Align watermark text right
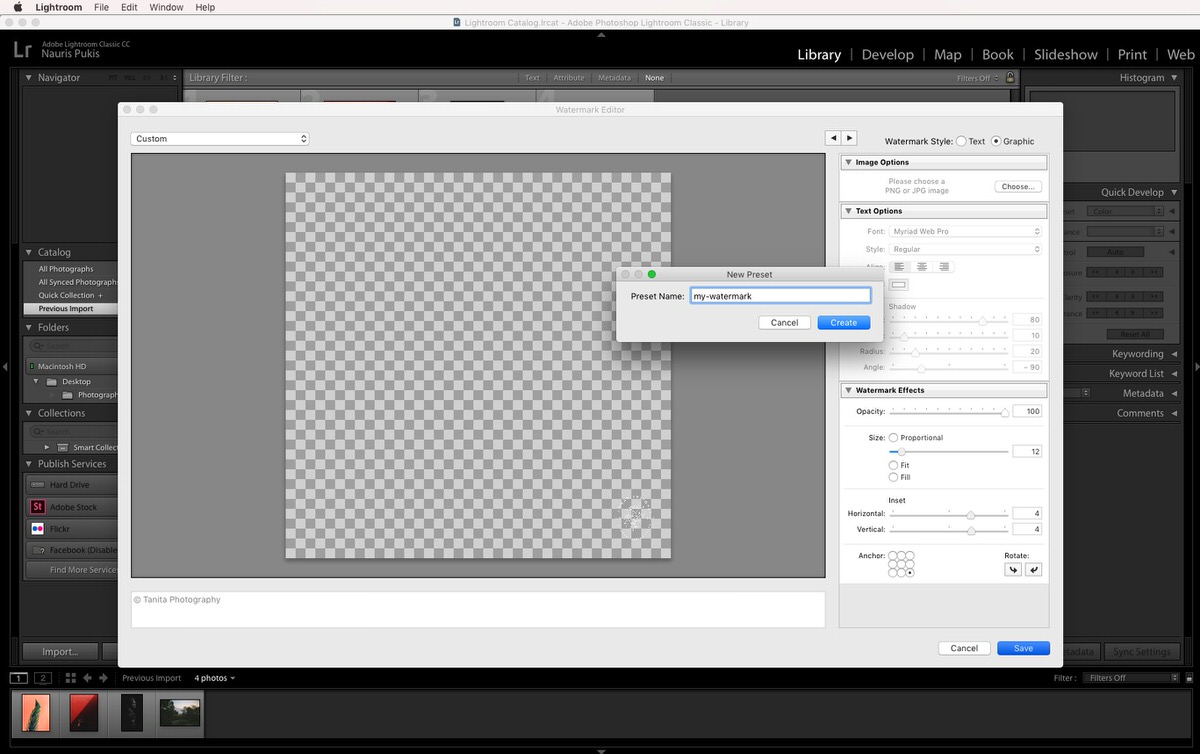Viewport: 1200px width, 754px height. coord(944,267)
